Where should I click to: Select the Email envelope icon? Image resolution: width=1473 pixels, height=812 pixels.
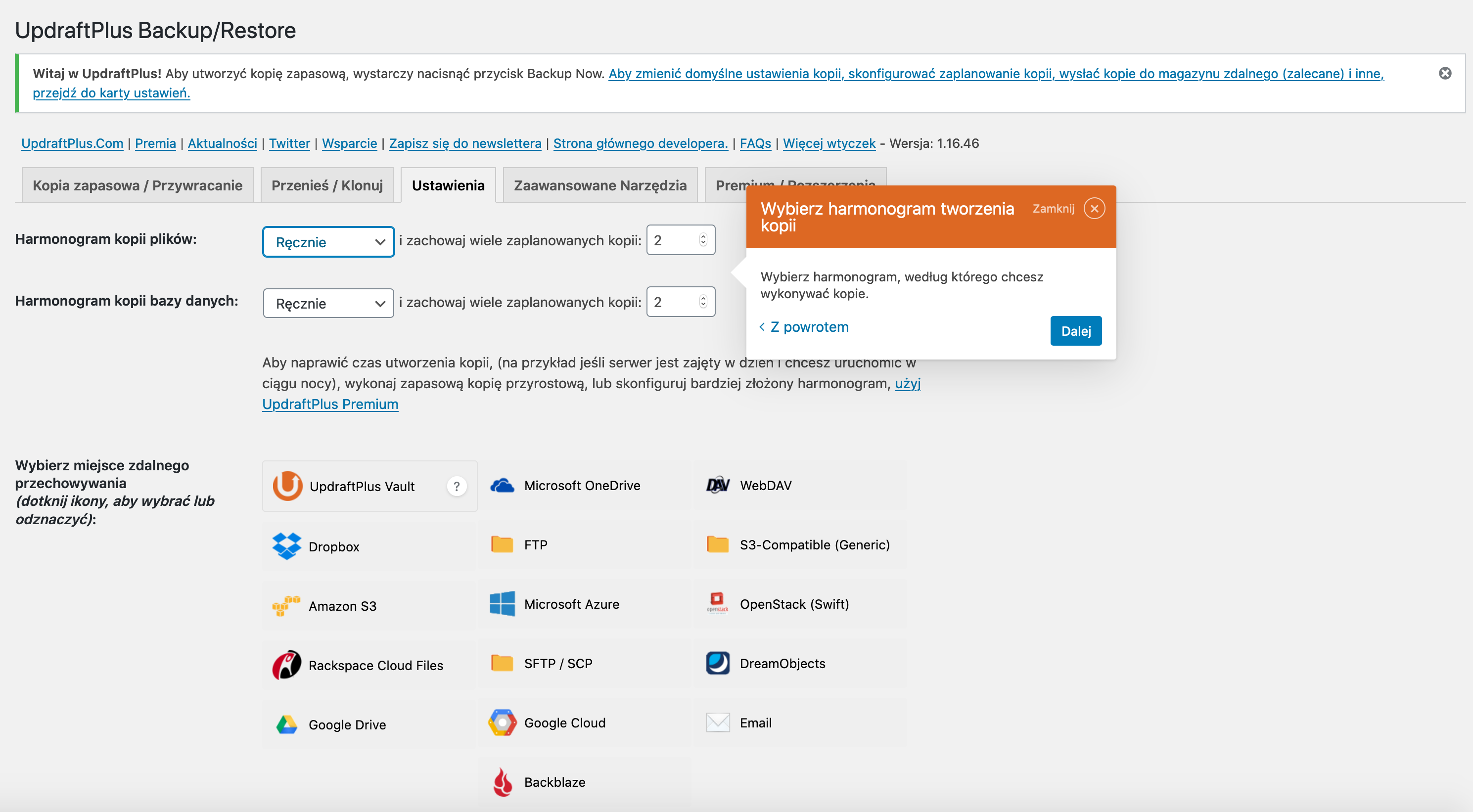click(718, 722)
